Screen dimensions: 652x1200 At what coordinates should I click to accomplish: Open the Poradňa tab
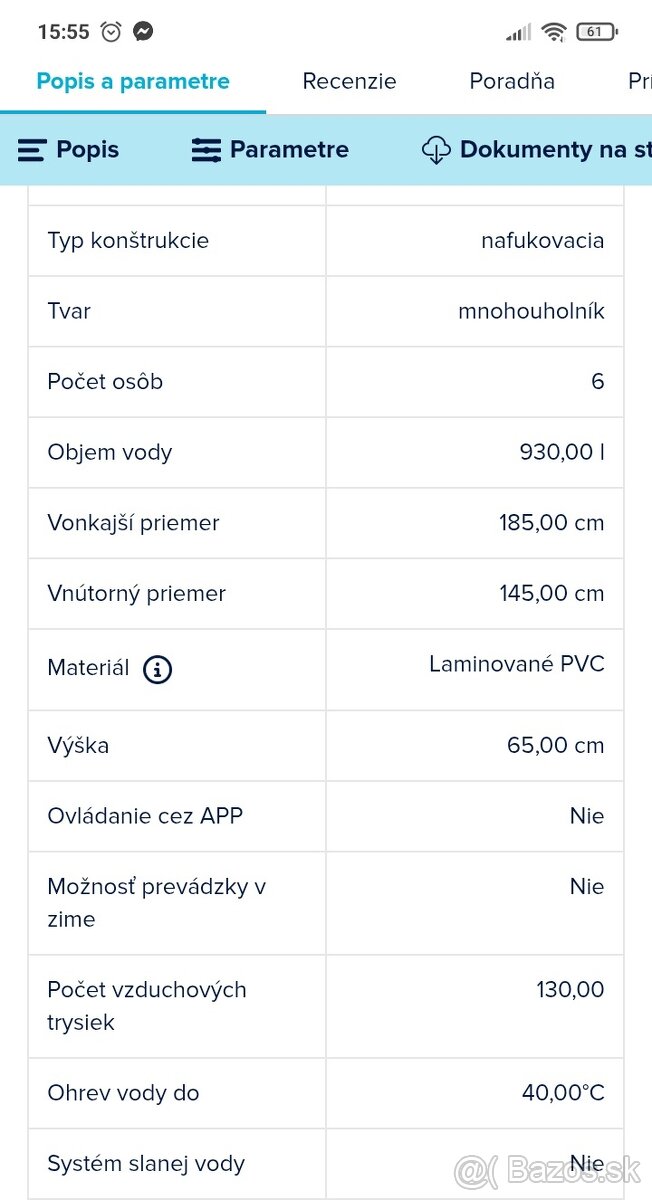point(512,81)
